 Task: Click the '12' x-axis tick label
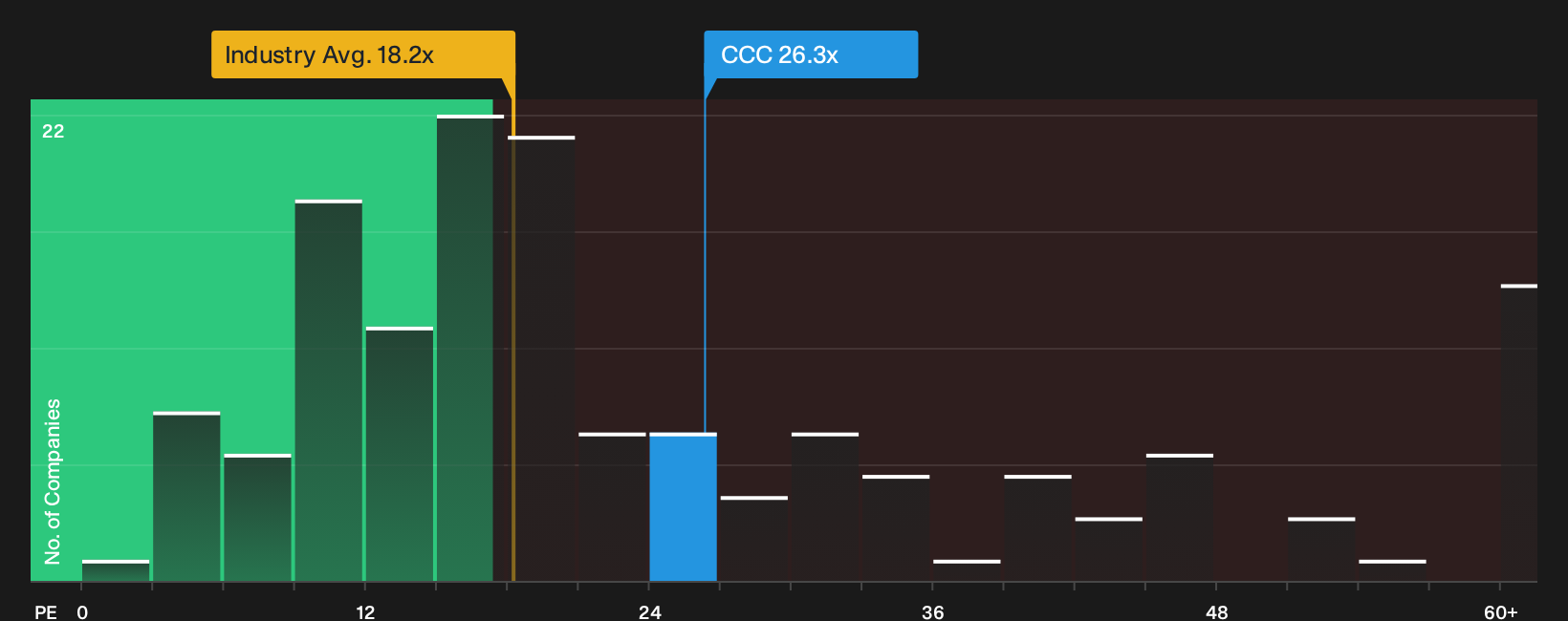click(365, 612)
